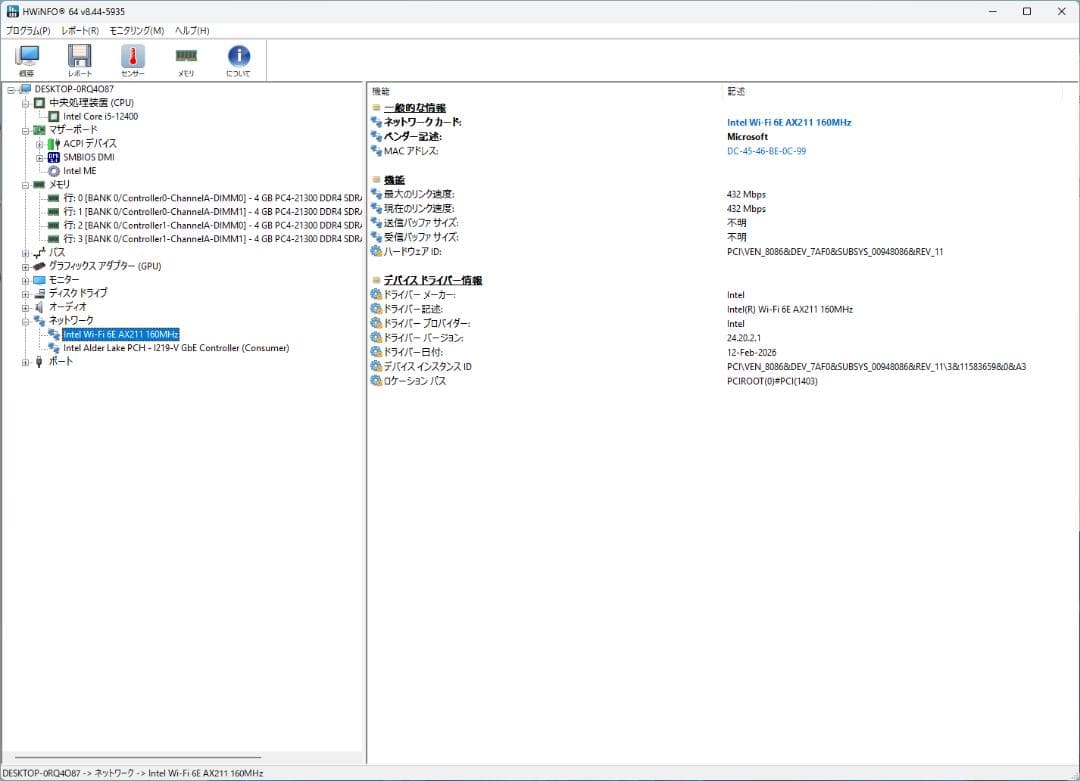Viewport: 1080px width, 781px height.
Task: Expand the モニター tree node
Action: point(25,280)
